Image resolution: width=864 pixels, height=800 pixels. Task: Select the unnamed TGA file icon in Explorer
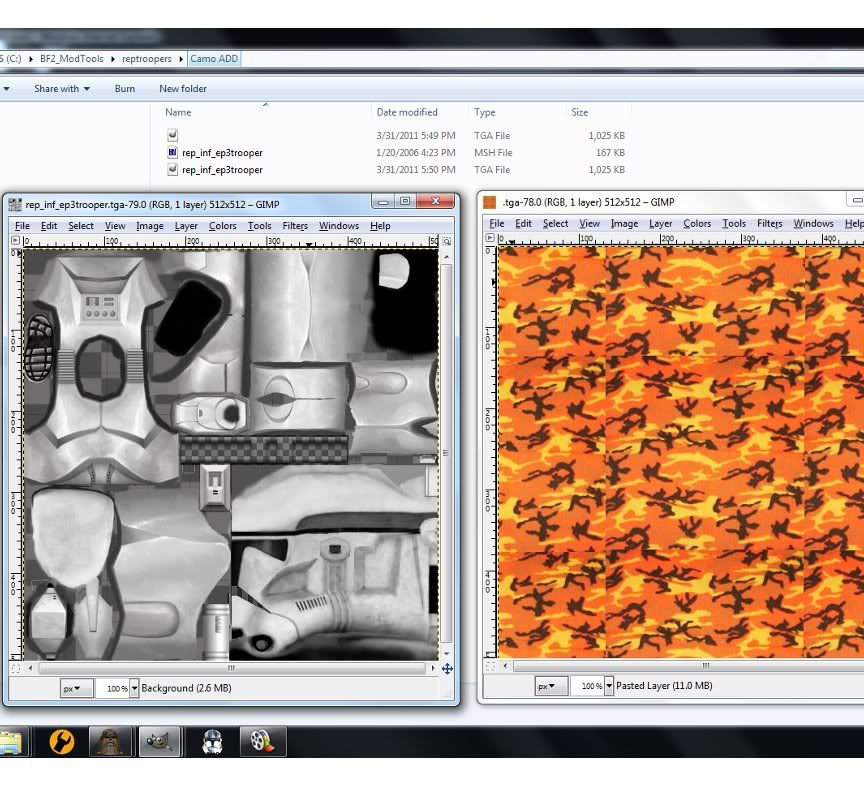[x=172, y=135]
